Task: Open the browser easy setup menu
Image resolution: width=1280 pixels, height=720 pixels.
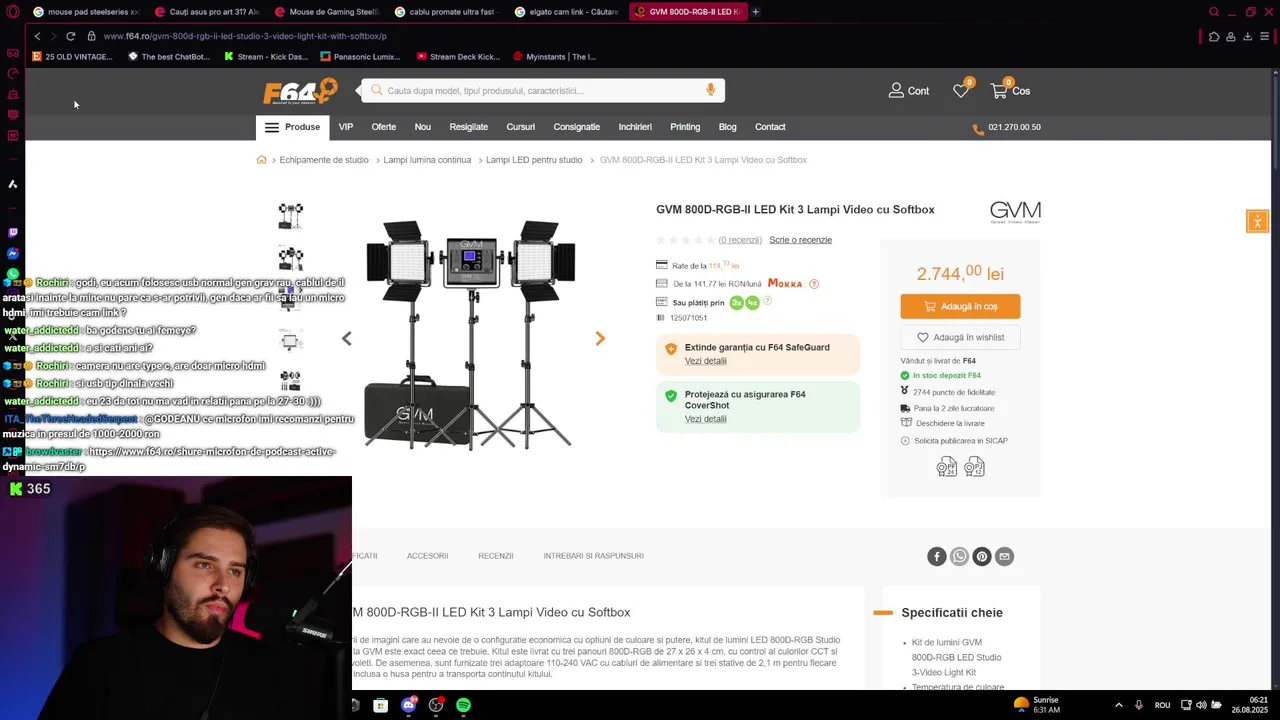Action: pyautogui.click(x=1264, y=36)
